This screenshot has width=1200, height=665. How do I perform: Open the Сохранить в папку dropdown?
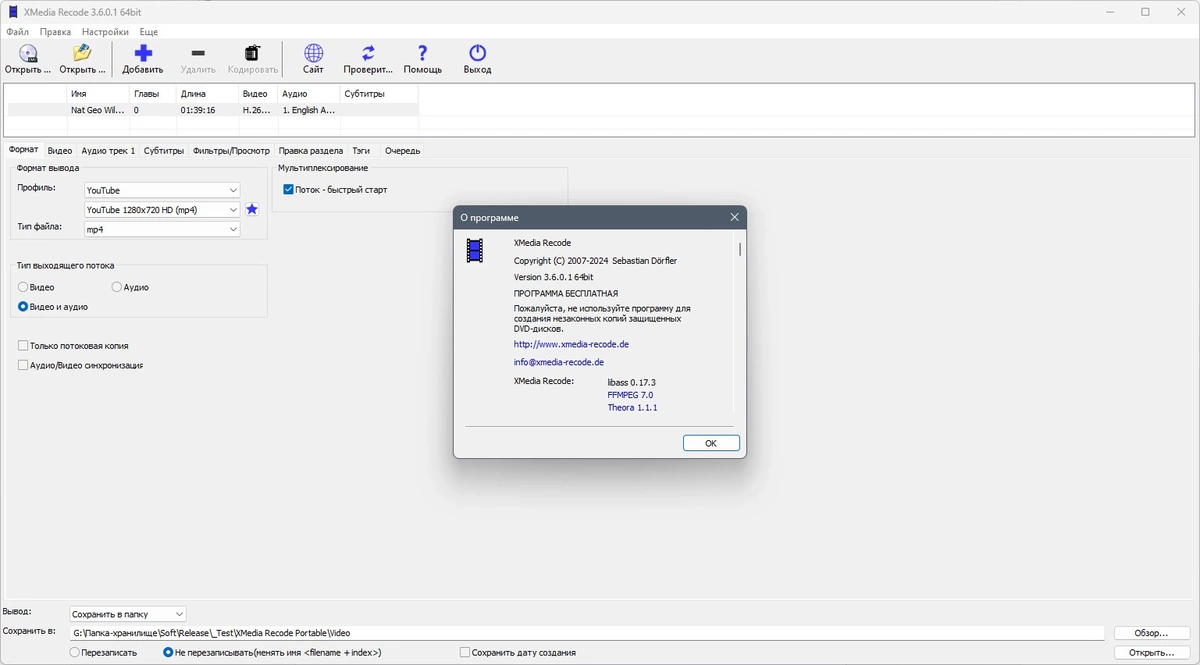click(128, 614)
